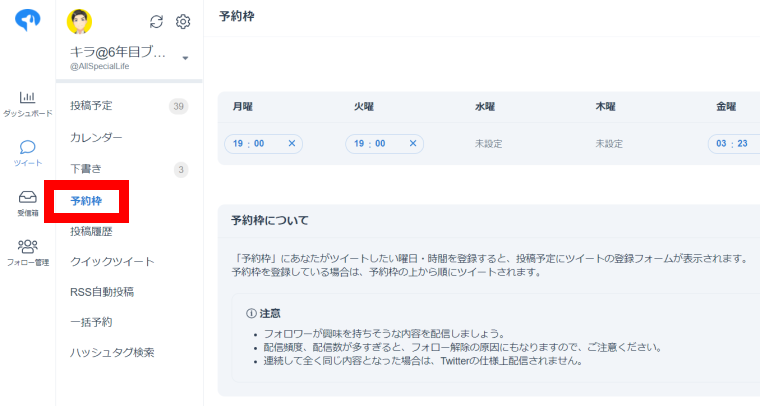Open カレンダー in the sidebar
Image resolution: width=760 pixels, height=406 pixels.
[x=96, y=137]
